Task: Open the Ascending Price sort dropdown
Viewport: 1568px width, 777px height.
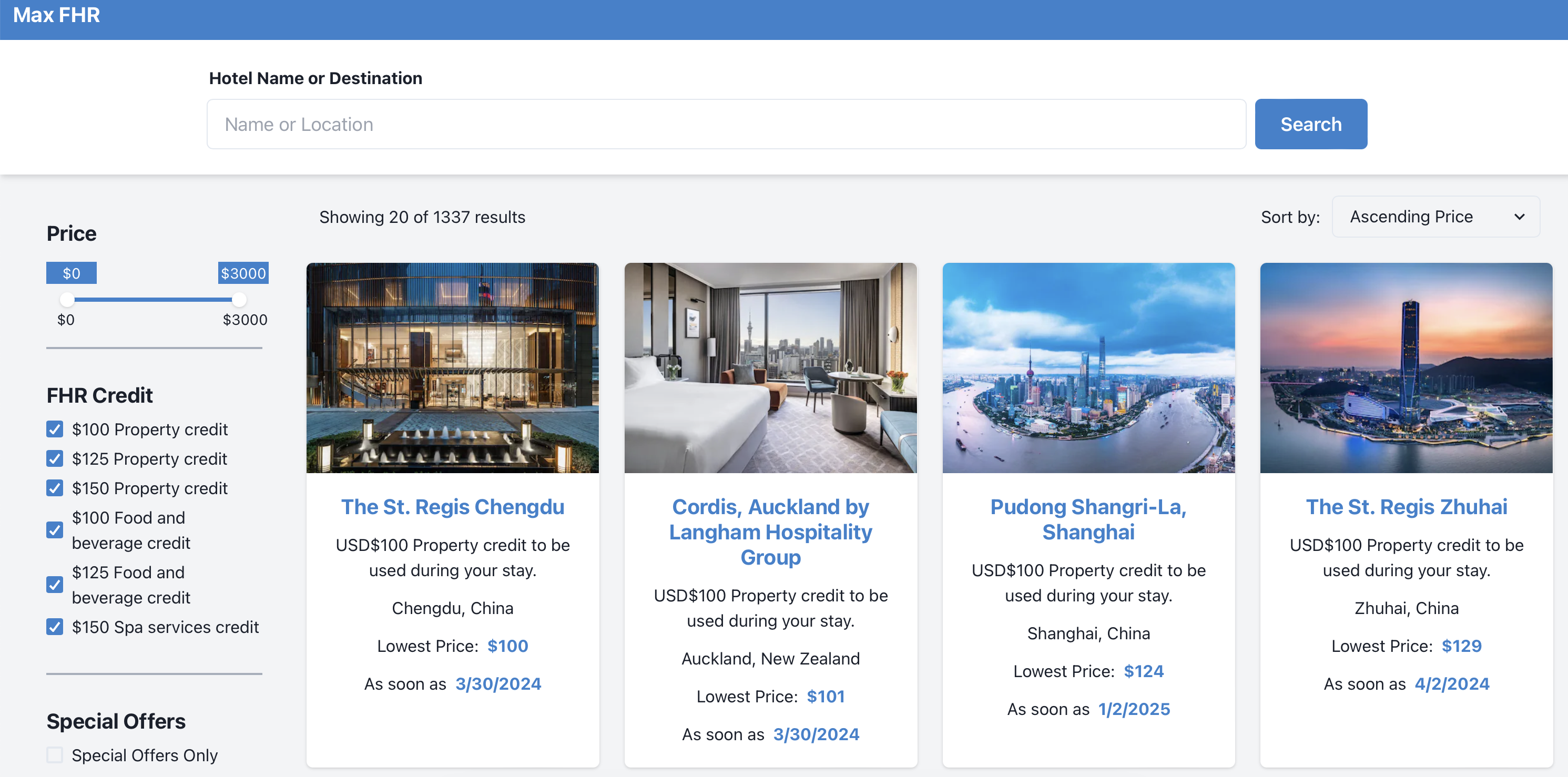Action: [x=1436, y=217]
